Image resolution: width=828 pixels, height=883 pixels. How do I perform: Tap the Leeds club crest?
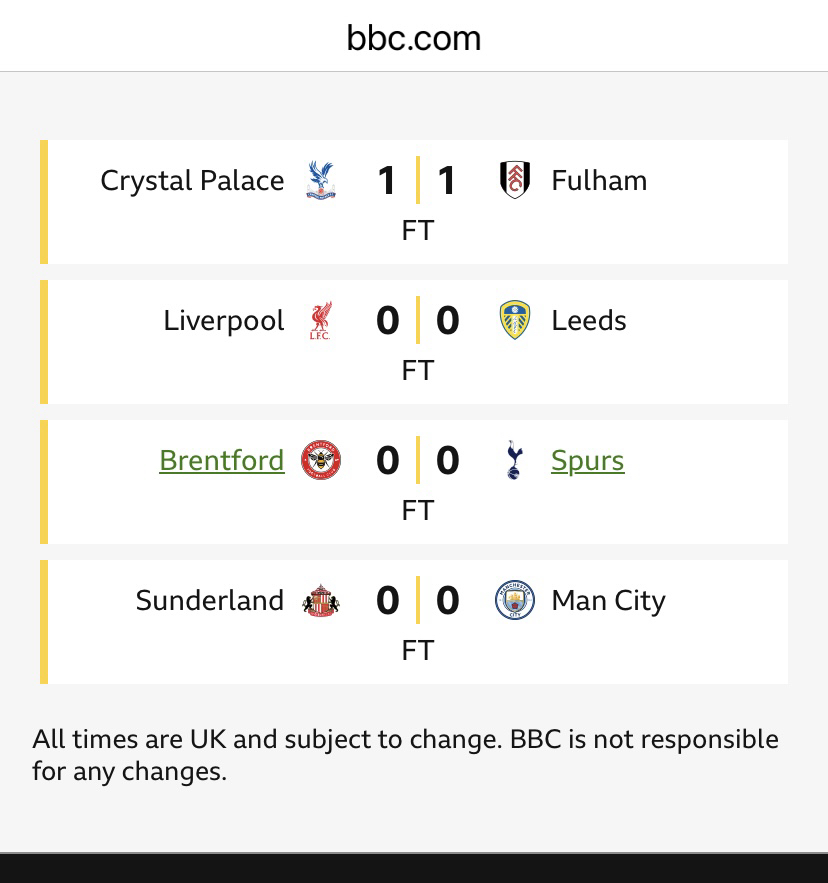(514, 320)
